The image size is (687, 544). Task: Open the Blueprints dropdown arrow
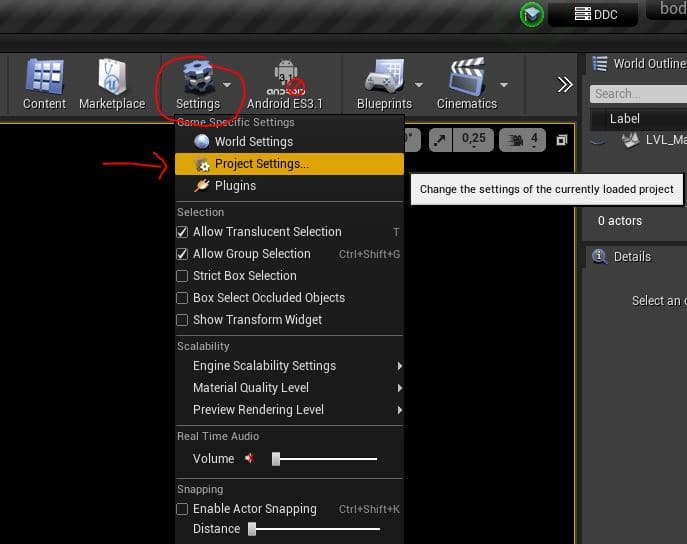[418, 85]
